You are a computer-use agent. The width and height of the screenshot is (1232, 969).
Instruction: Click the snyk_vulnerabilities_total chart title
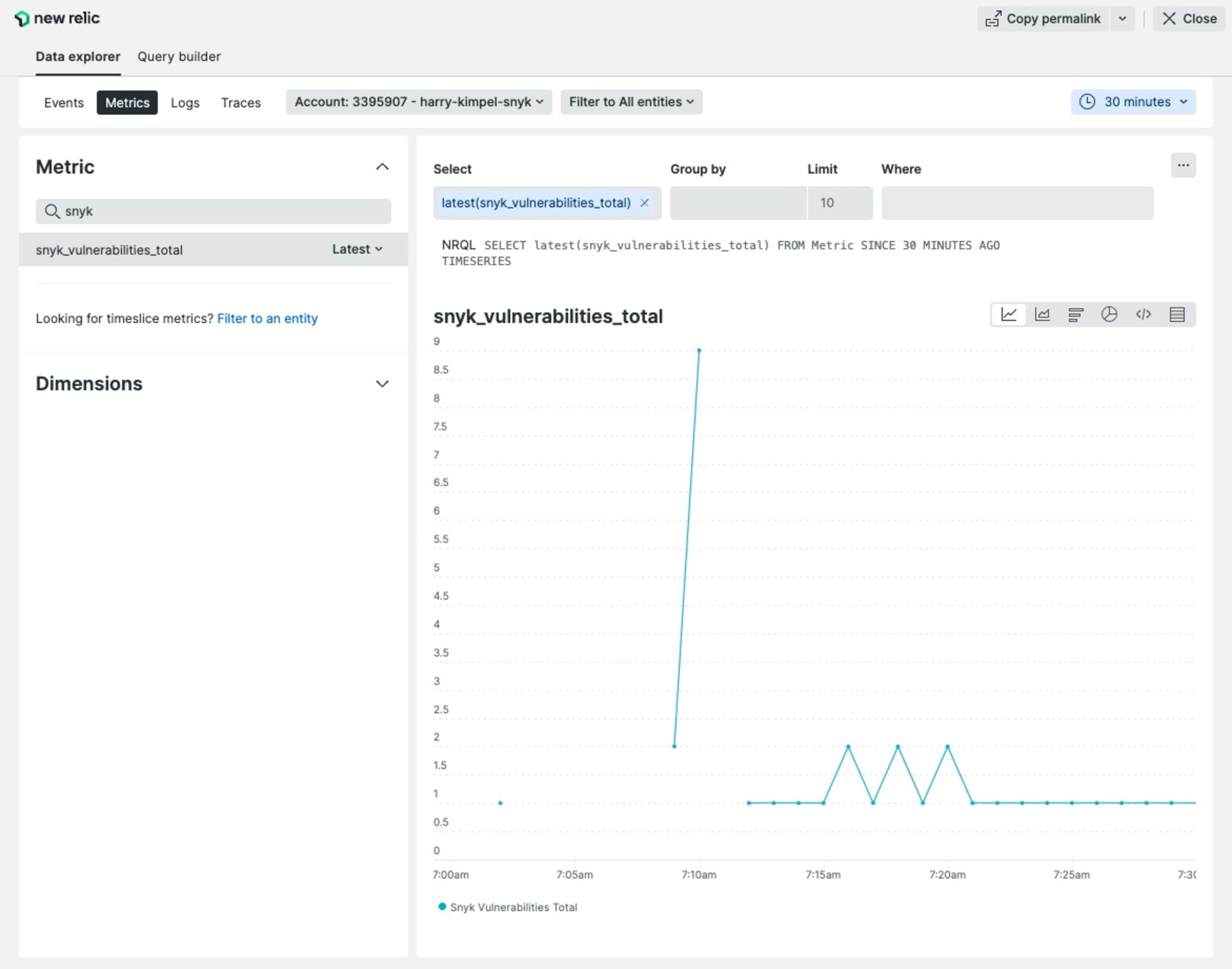pos(548,316)
